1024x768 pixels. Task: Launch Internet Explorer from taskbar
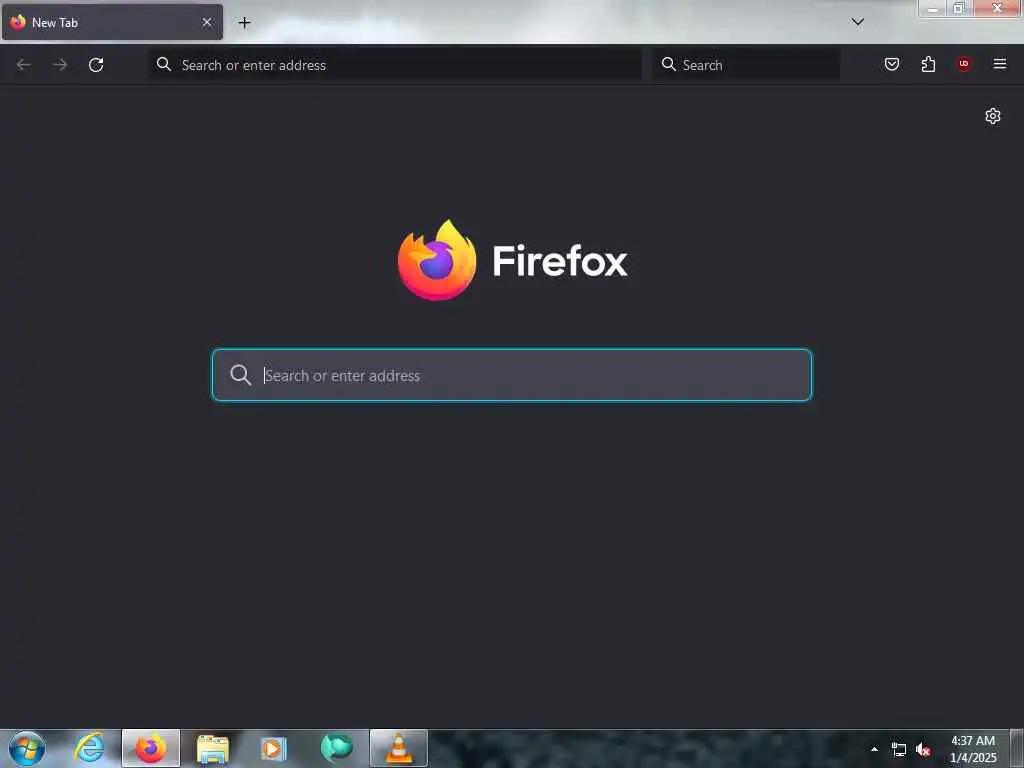pyautogui.click(x=89, y=748)
